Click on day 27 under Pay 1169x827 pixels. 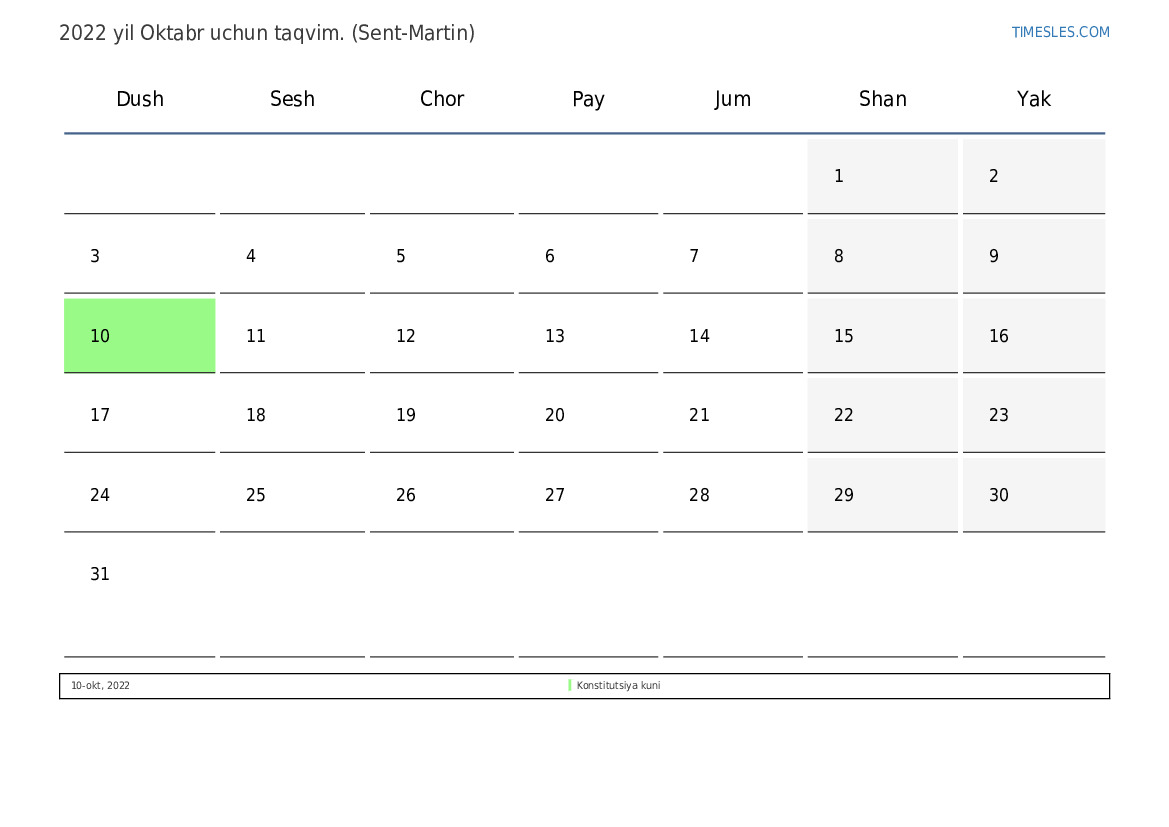[x=588, y=495]
